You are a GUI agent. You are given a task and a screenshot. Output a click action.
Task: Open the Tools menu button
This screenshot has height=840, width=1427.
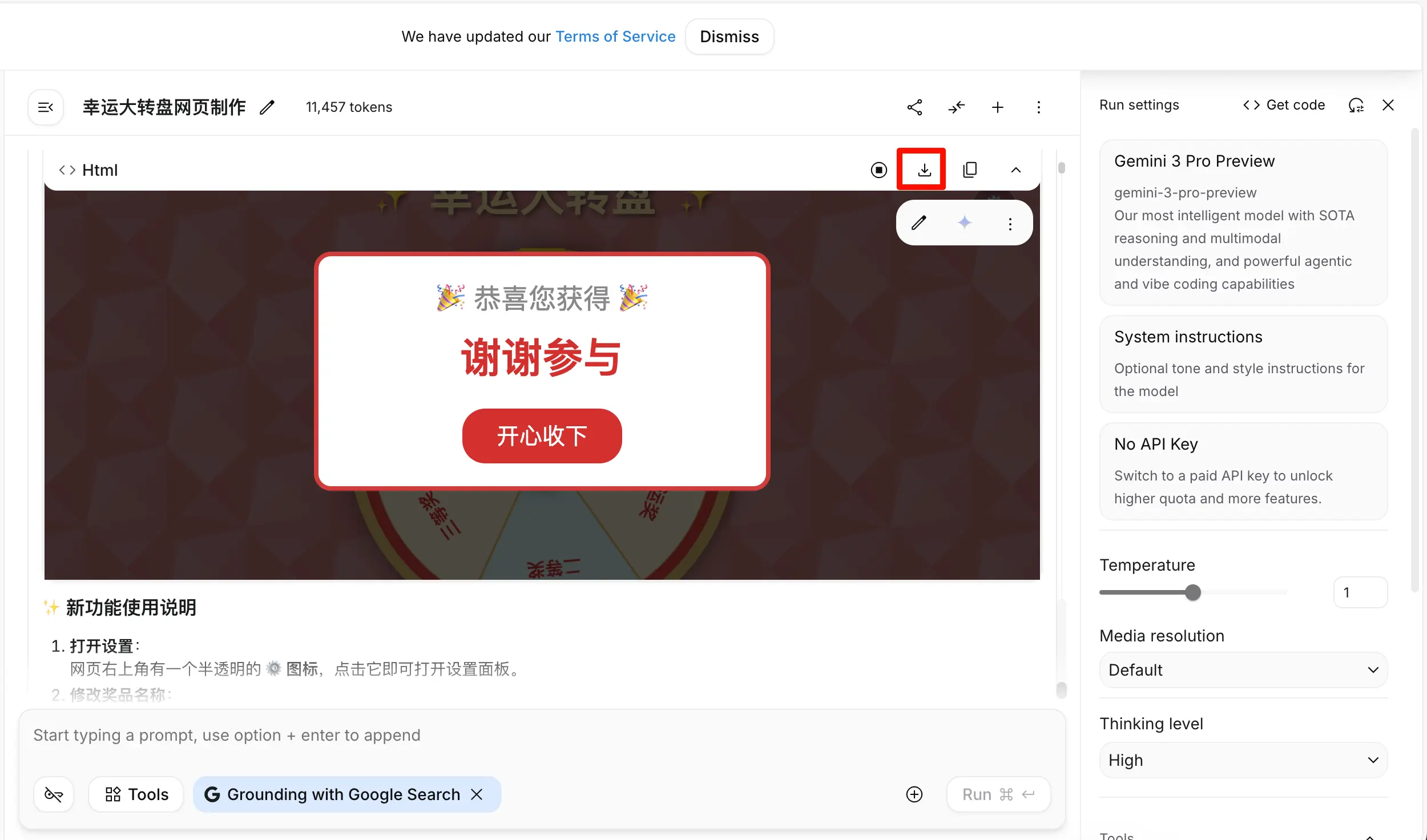pos(136,794)
